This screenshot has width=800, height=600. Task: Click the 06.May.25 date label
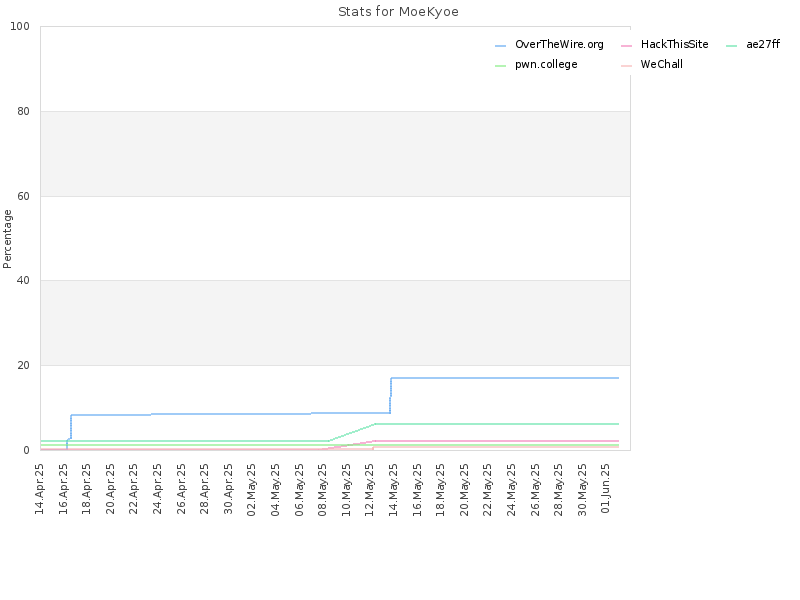[299, 490]
